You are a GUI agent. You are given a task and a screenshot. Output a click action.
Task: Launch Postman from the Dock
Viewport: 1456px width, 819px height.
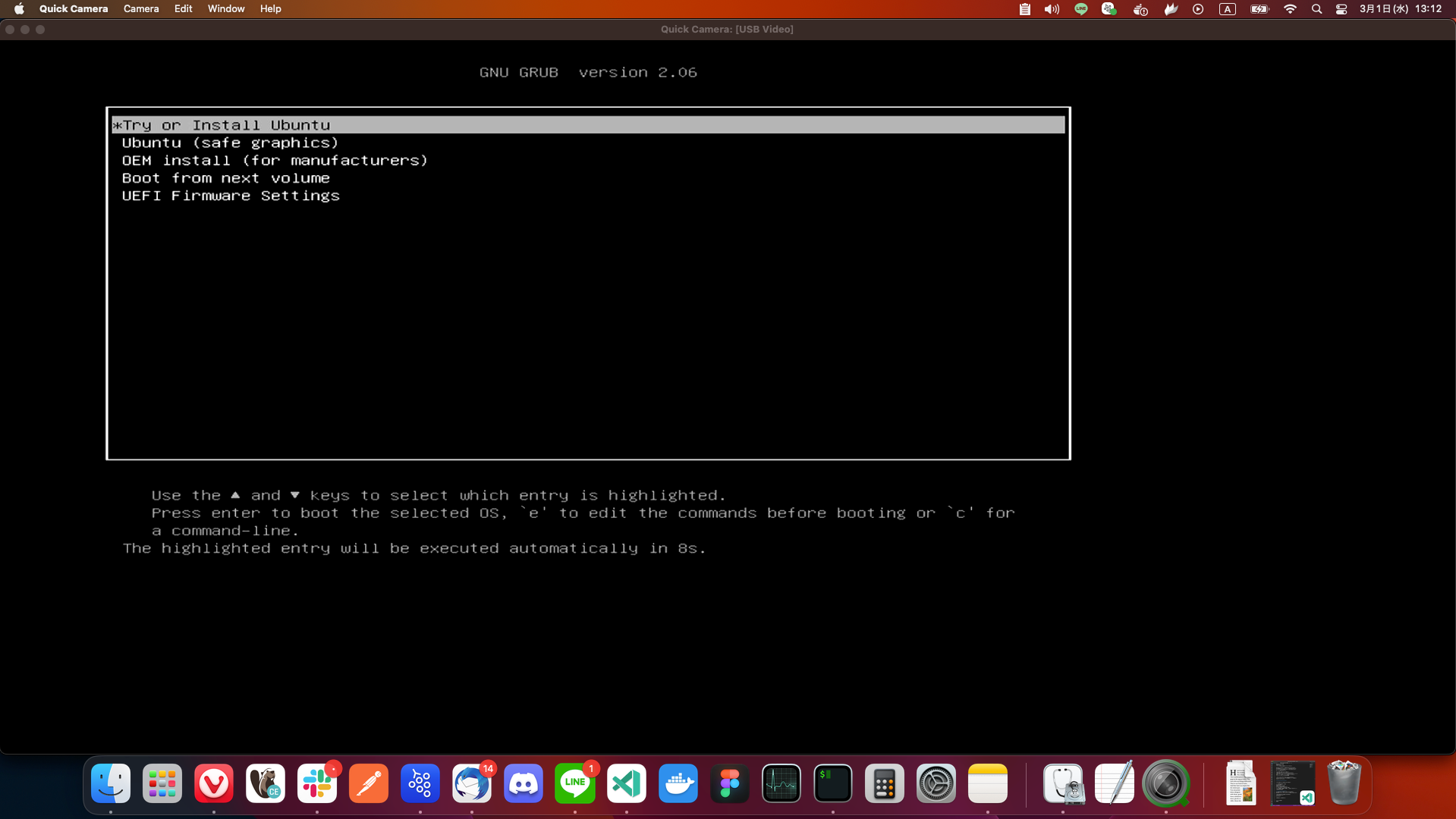(369, 783)
